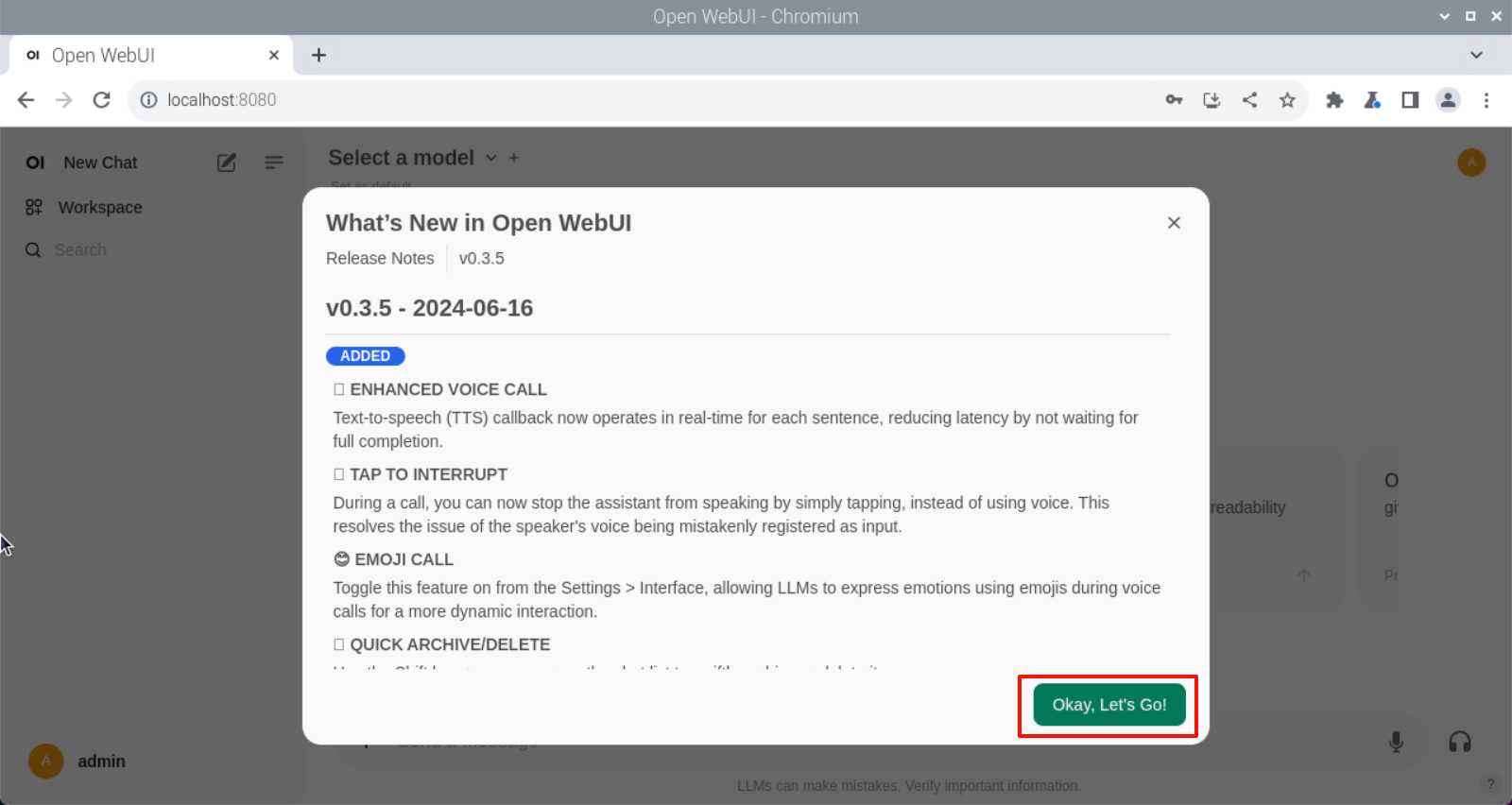Open the Chromium three-dot menu

click(x=1486, y=100)
